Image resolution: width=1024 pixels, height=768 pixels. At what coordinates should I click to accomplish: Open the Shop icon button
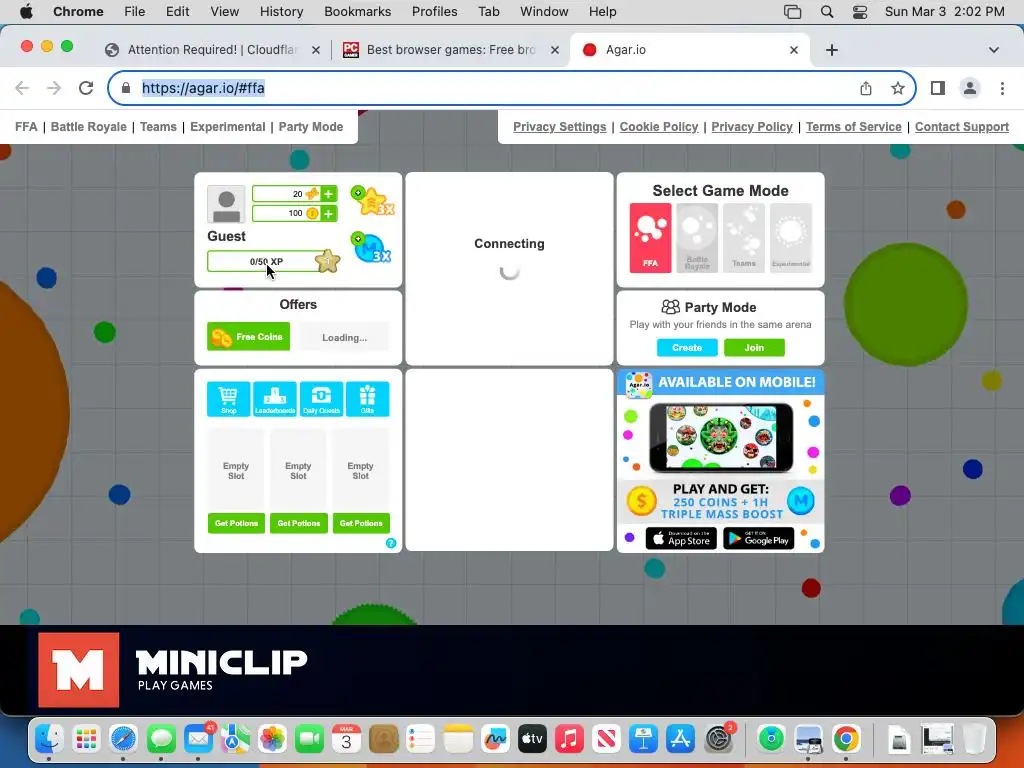click(229, 399)
